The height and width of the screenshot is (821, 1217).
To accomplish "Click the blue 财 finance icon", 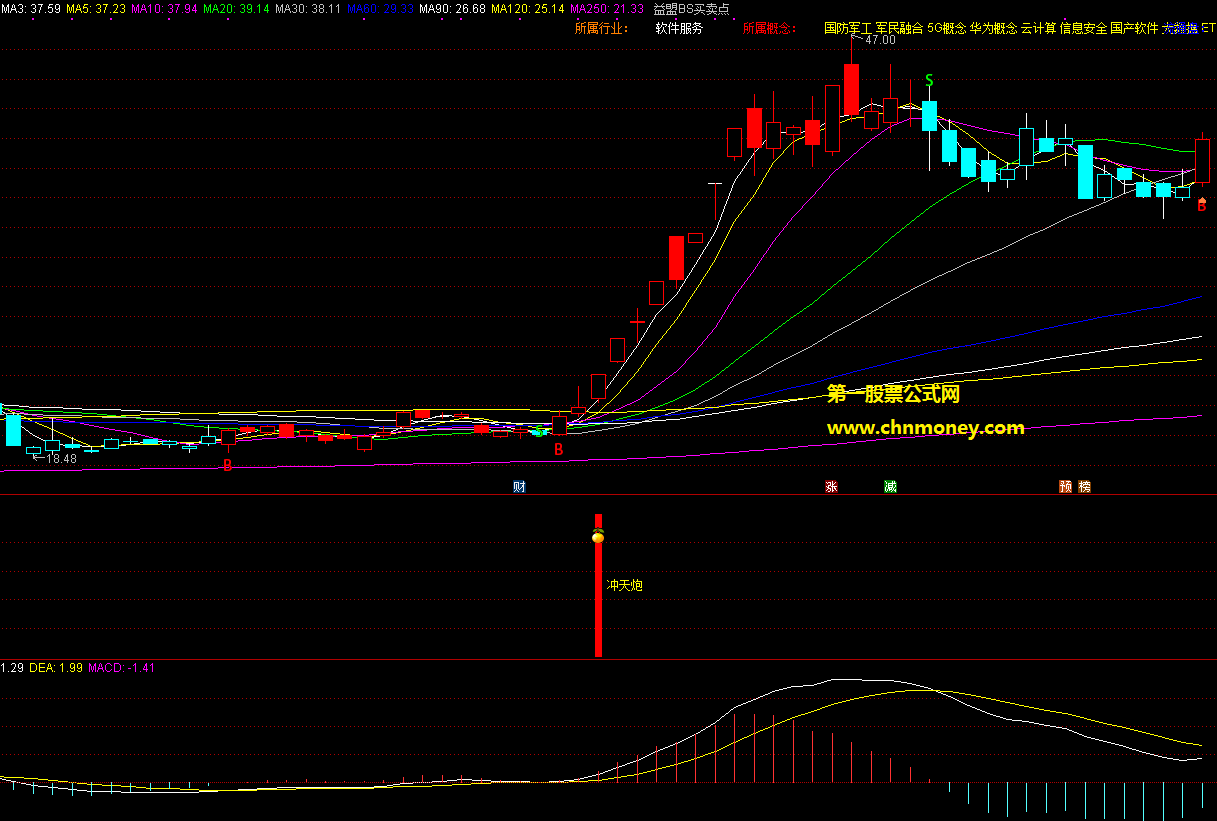I will pos(519,487).
